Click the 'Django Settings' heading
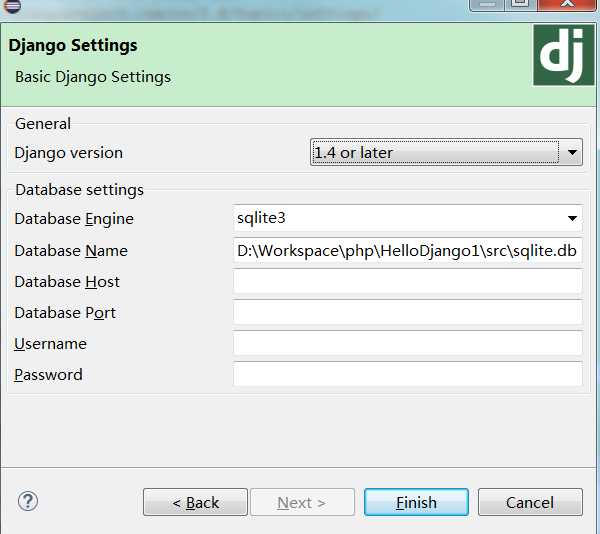Image resolution: width=600 pixels, height=534 pixels. pos(73,46)
